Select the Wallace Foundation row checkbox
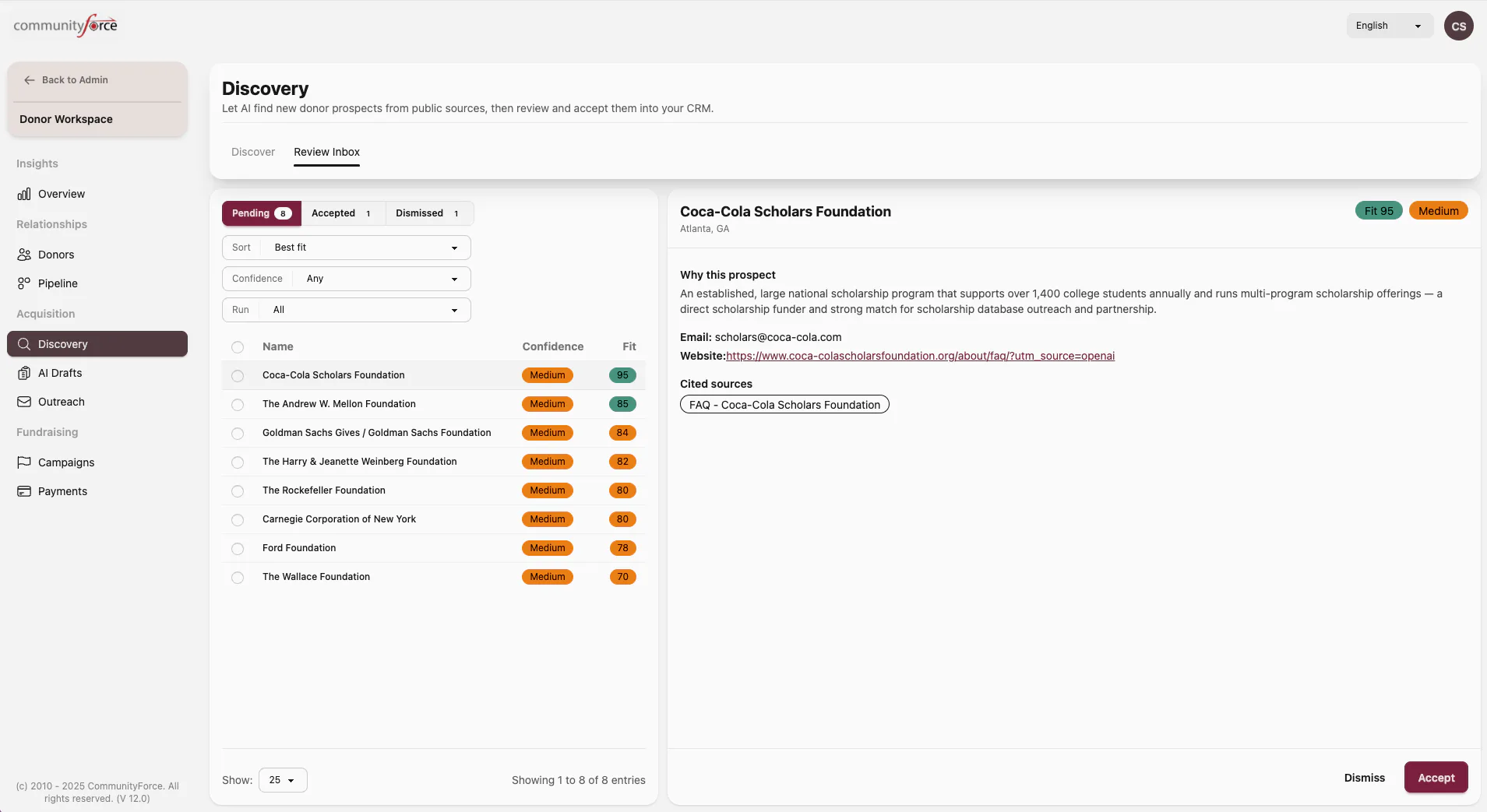The width and height of the screenshot is (1487, 812). [238, 578]
